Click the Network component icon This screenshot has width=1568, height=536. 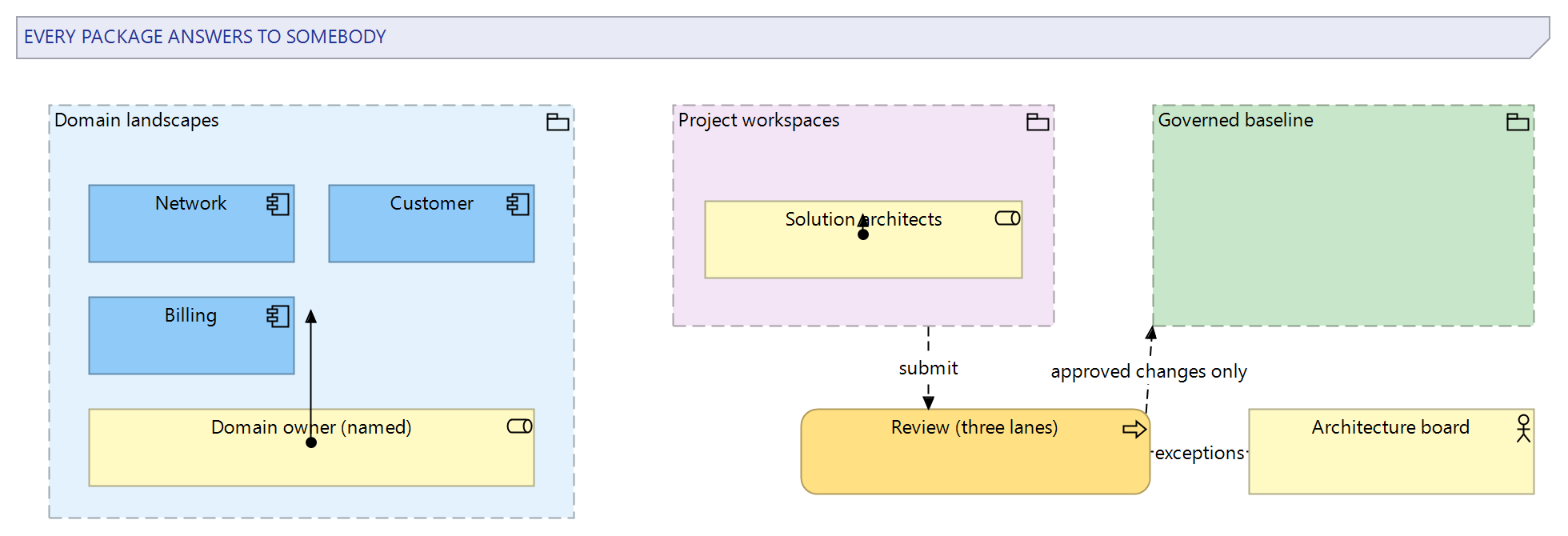(278, 204)
